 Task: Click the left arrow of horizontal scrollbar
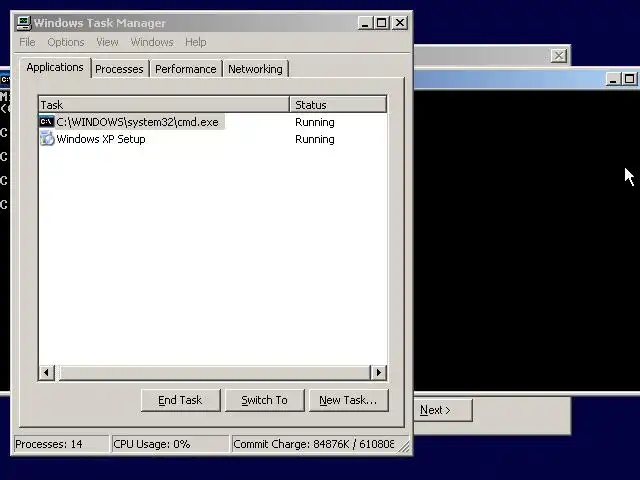pyautogui.click(x=47, y=372)
